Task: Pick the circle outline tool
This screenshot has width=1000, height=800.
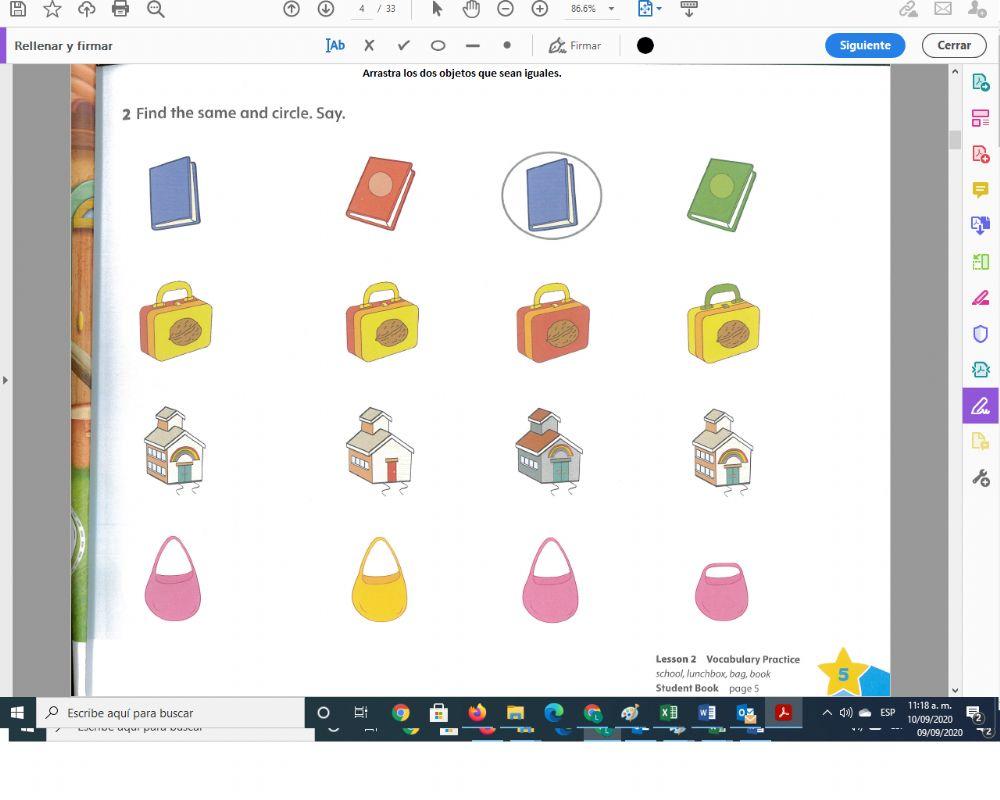Action: coord(438,45)
